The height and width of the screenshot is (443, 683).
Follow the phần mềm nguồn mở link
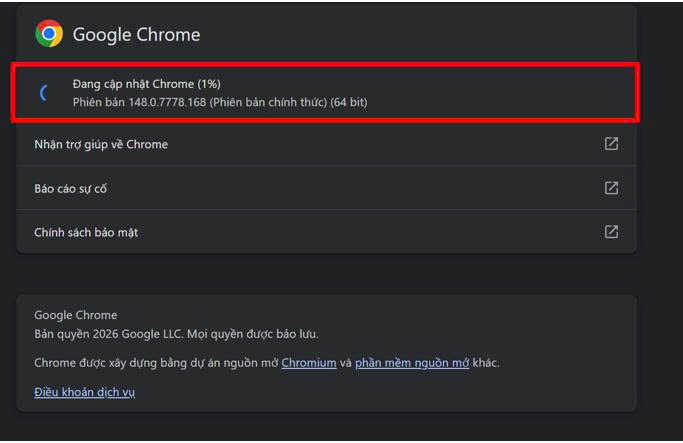(412, 362)
